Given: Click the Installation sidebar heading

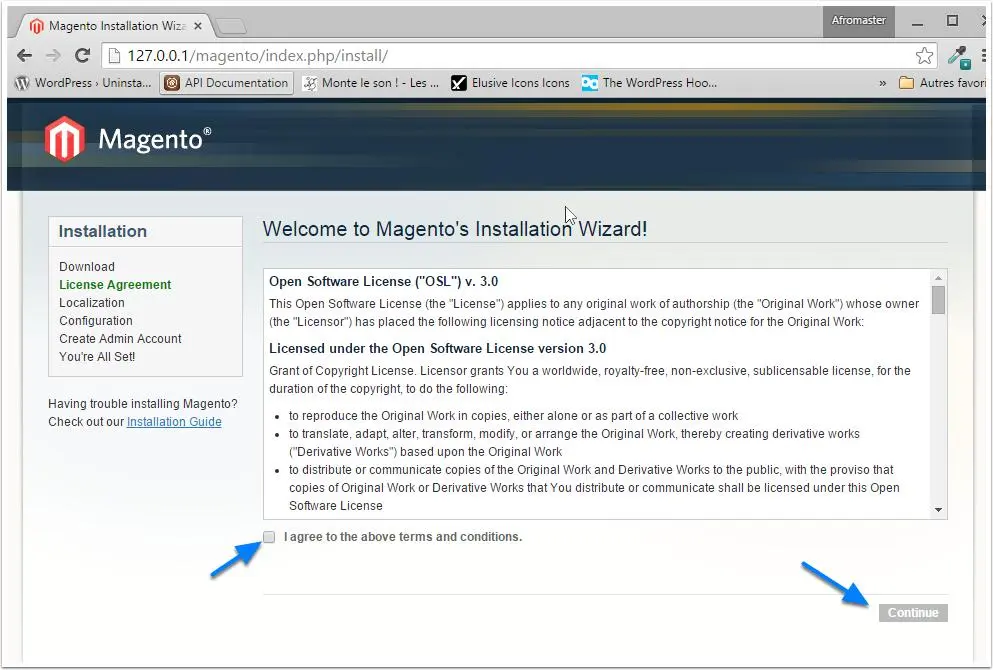Looking at the screenshot, I should [x=103, y=231].
